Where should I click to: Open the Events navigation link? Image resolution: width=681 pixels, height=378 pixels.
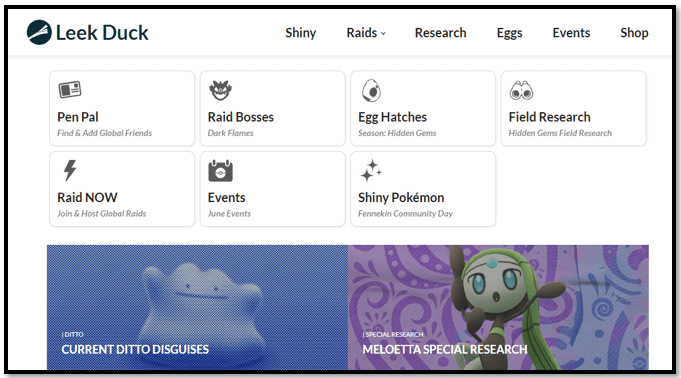tap(571, 33)
